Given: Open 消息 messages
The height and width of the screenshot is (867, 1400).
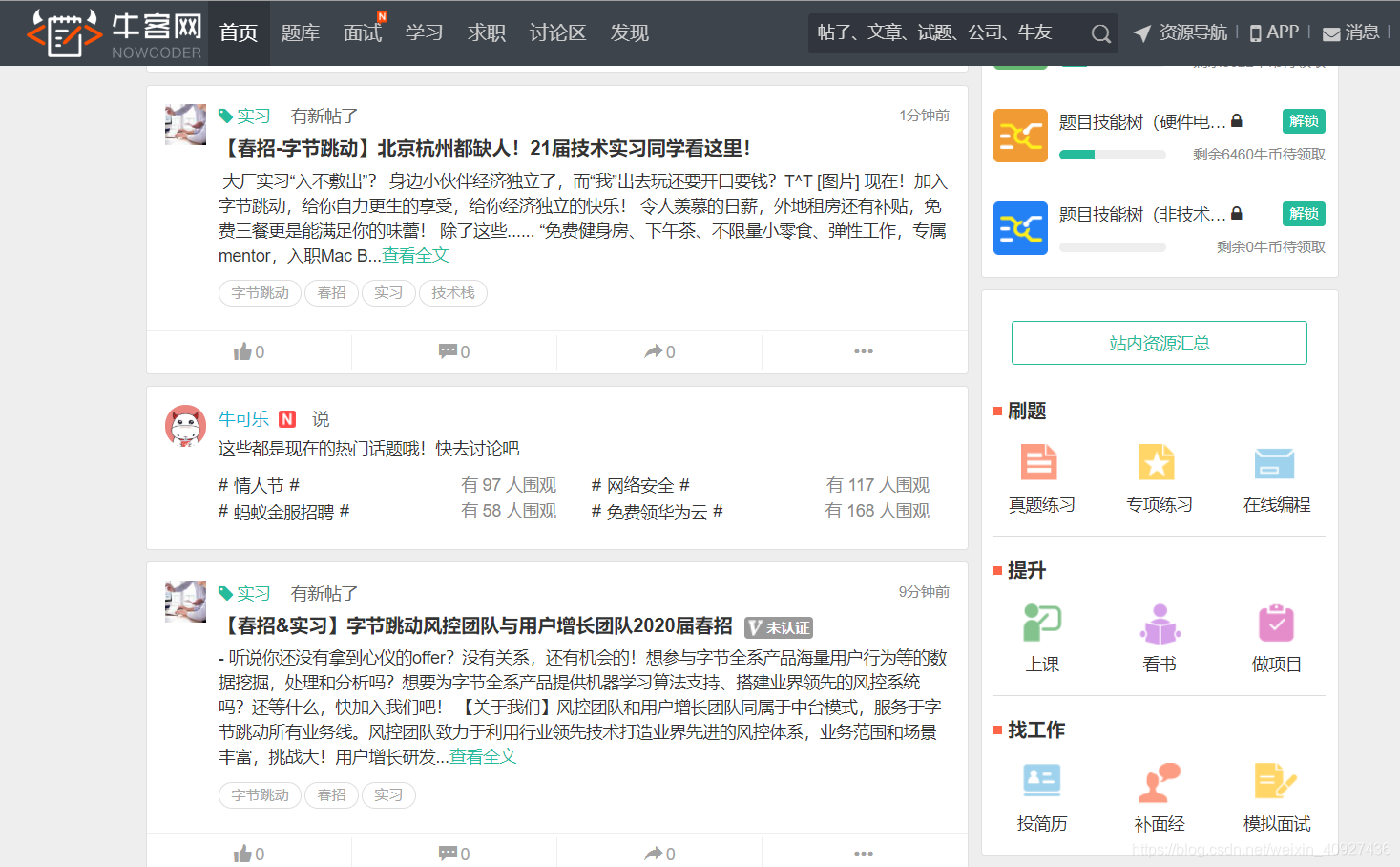Looking at the screenshot, I should point(1351,32).
